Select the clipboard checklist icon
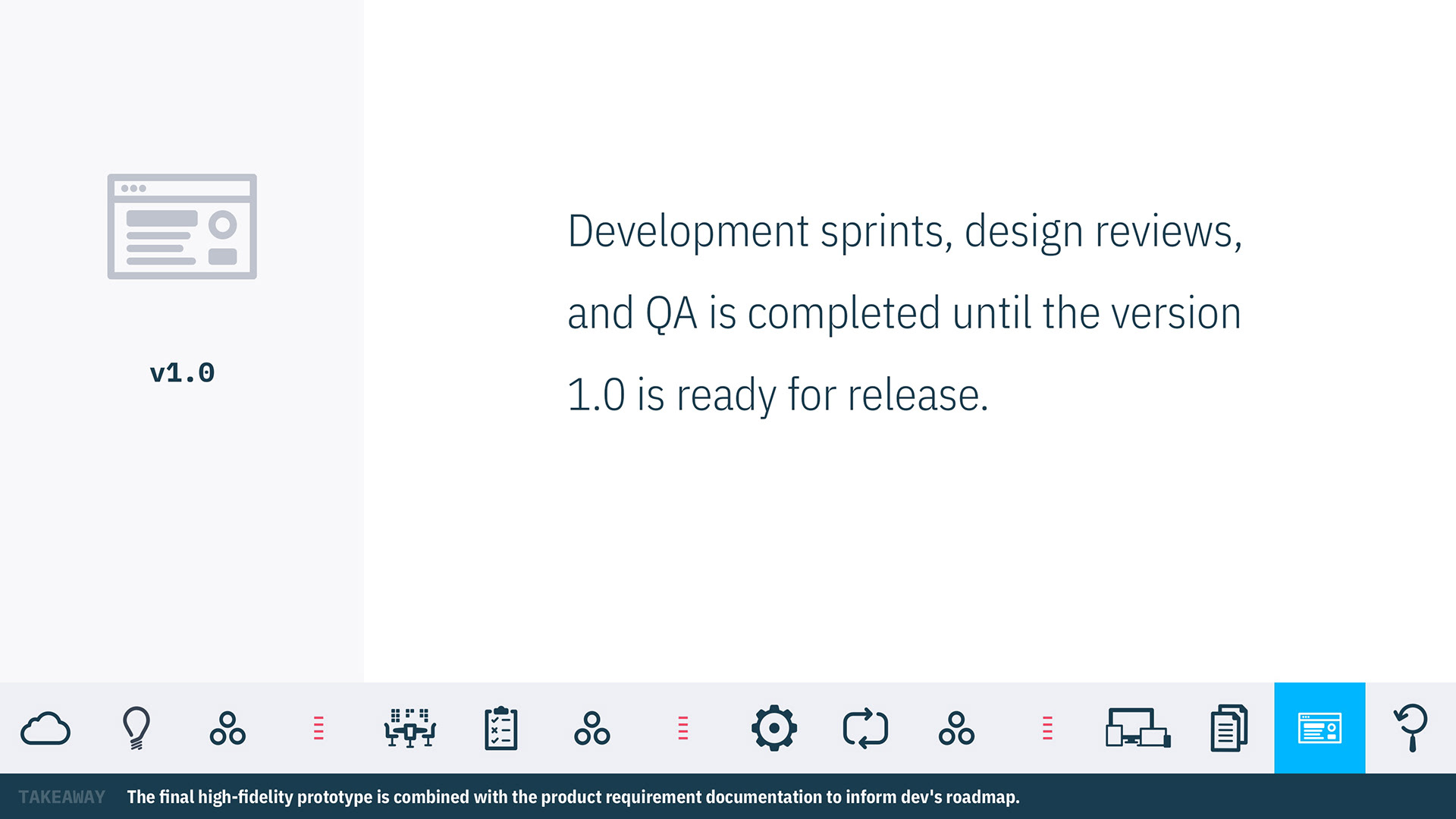 (500, 728)
